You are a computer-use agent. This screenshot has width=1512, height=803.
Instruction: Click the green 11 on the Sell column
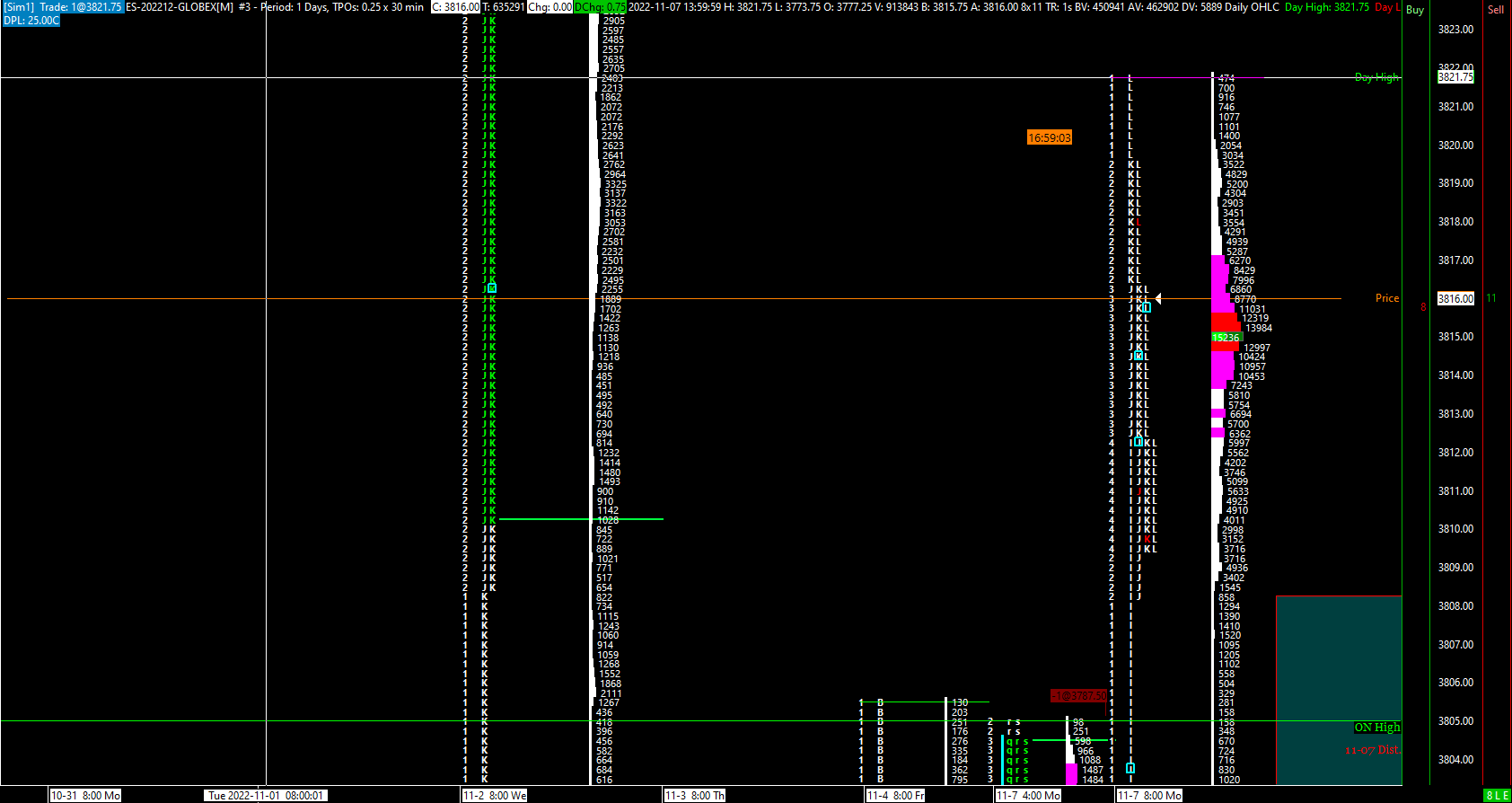[1491, 298]
